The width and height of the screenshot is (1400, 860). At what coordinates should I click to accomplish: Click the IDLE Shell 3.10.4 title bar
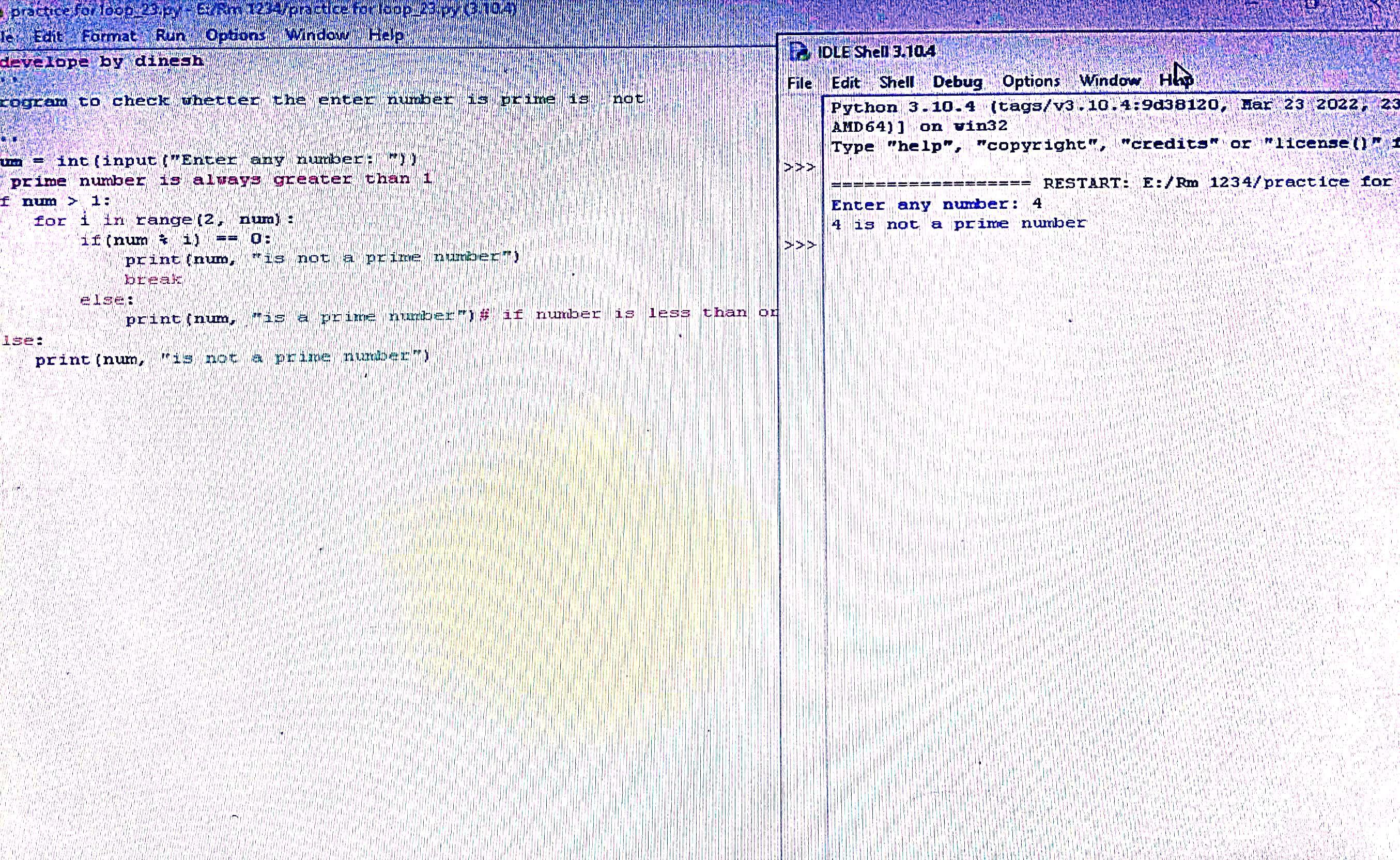(1024, 51)
